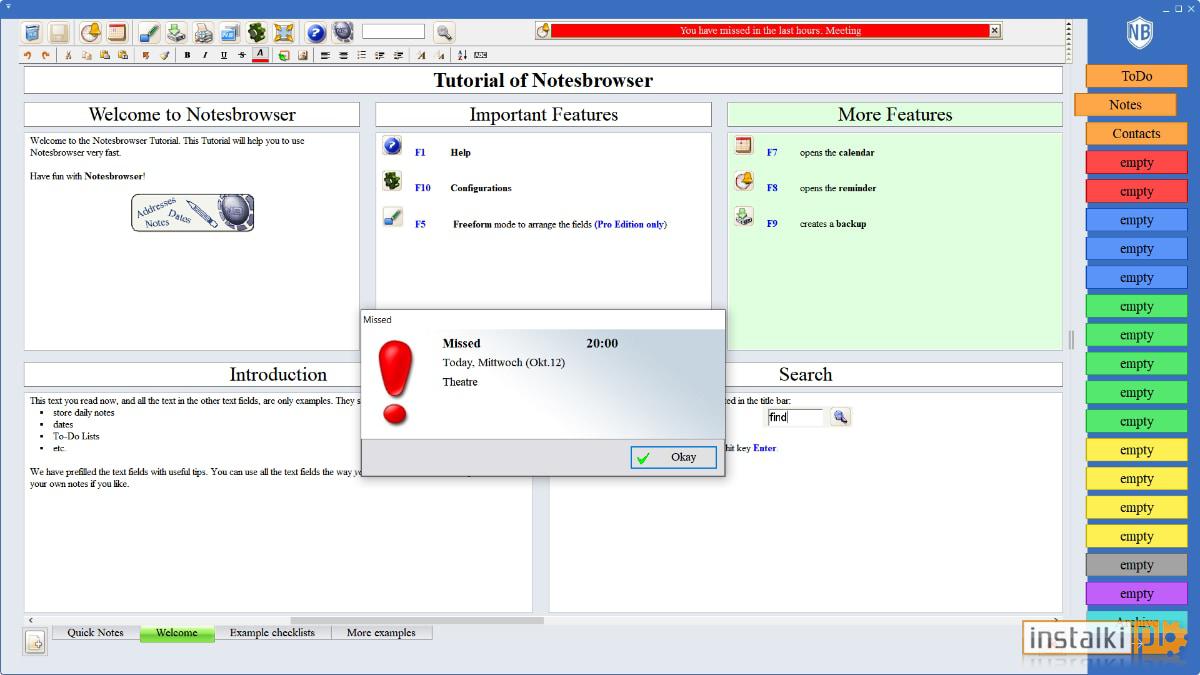Close the red missed-meeting notification bar
The width and height of the screenshot is (1200, 675).
[x=994, y=31]
